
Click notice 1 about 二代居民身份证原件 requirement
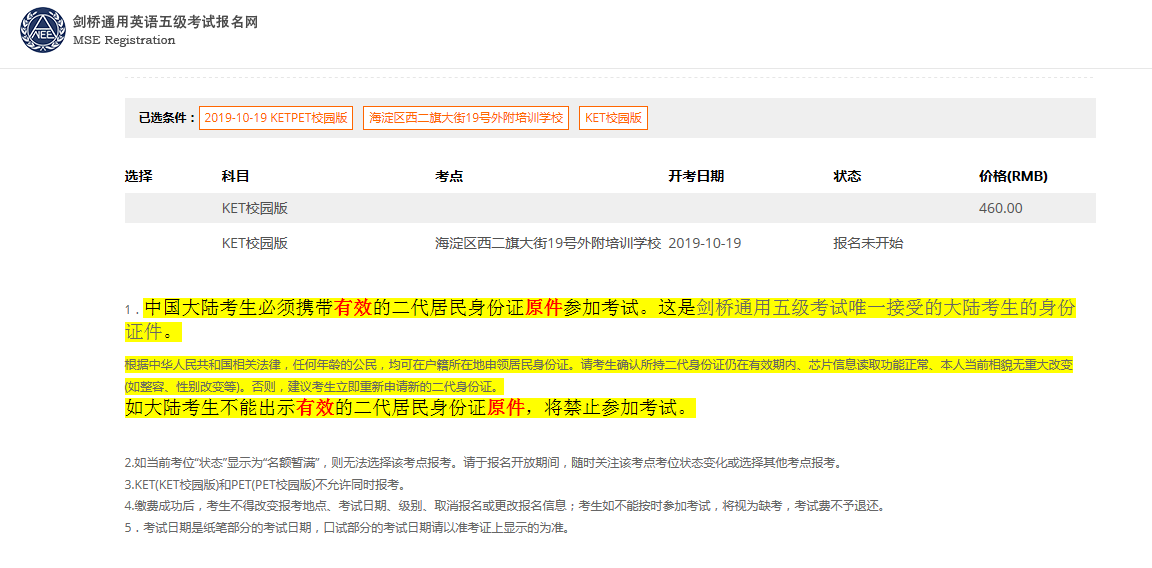(x=600, y=319)
